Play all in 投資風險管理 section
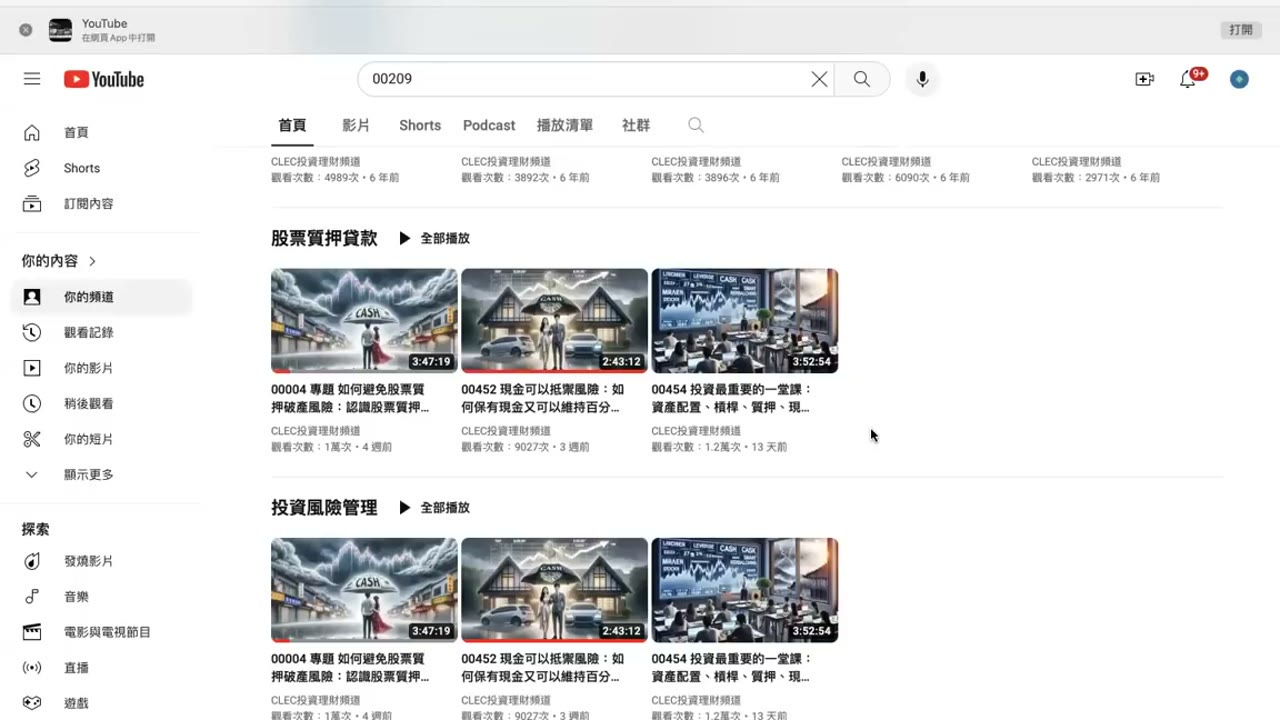Viewport: 1280px width, 720px height. pyautogui.click(x=434, y=508)
